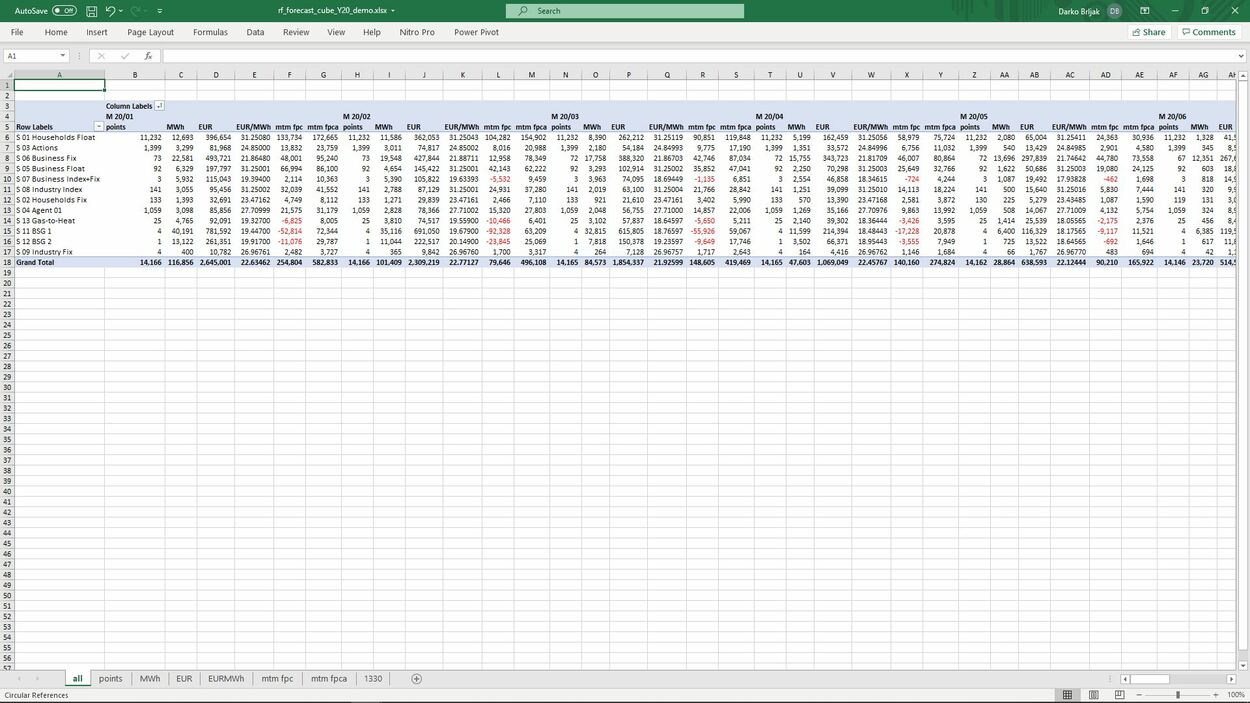Open the Column Labels filter dropdown

coord(160,106)
